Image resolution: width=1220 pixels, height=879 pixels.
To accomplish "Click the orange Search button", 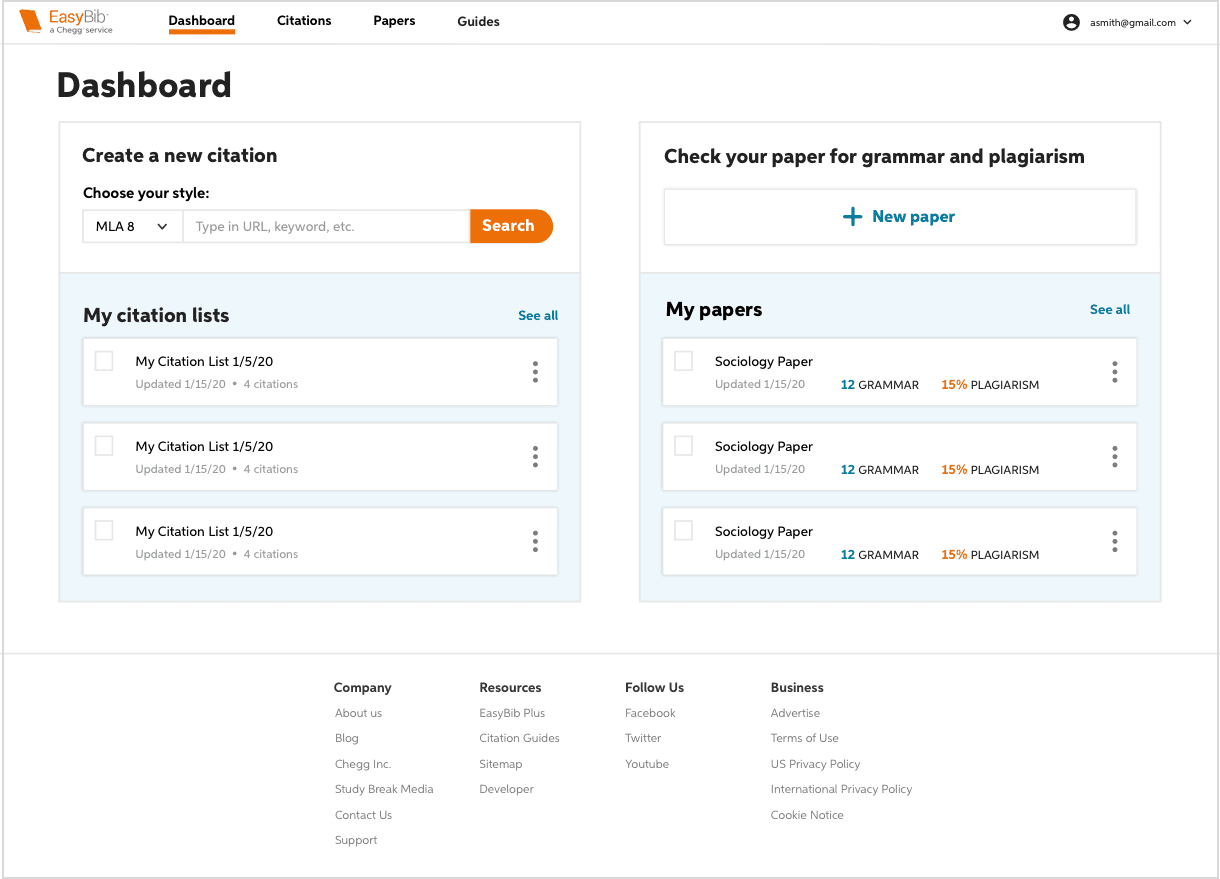I will point(511,226).
